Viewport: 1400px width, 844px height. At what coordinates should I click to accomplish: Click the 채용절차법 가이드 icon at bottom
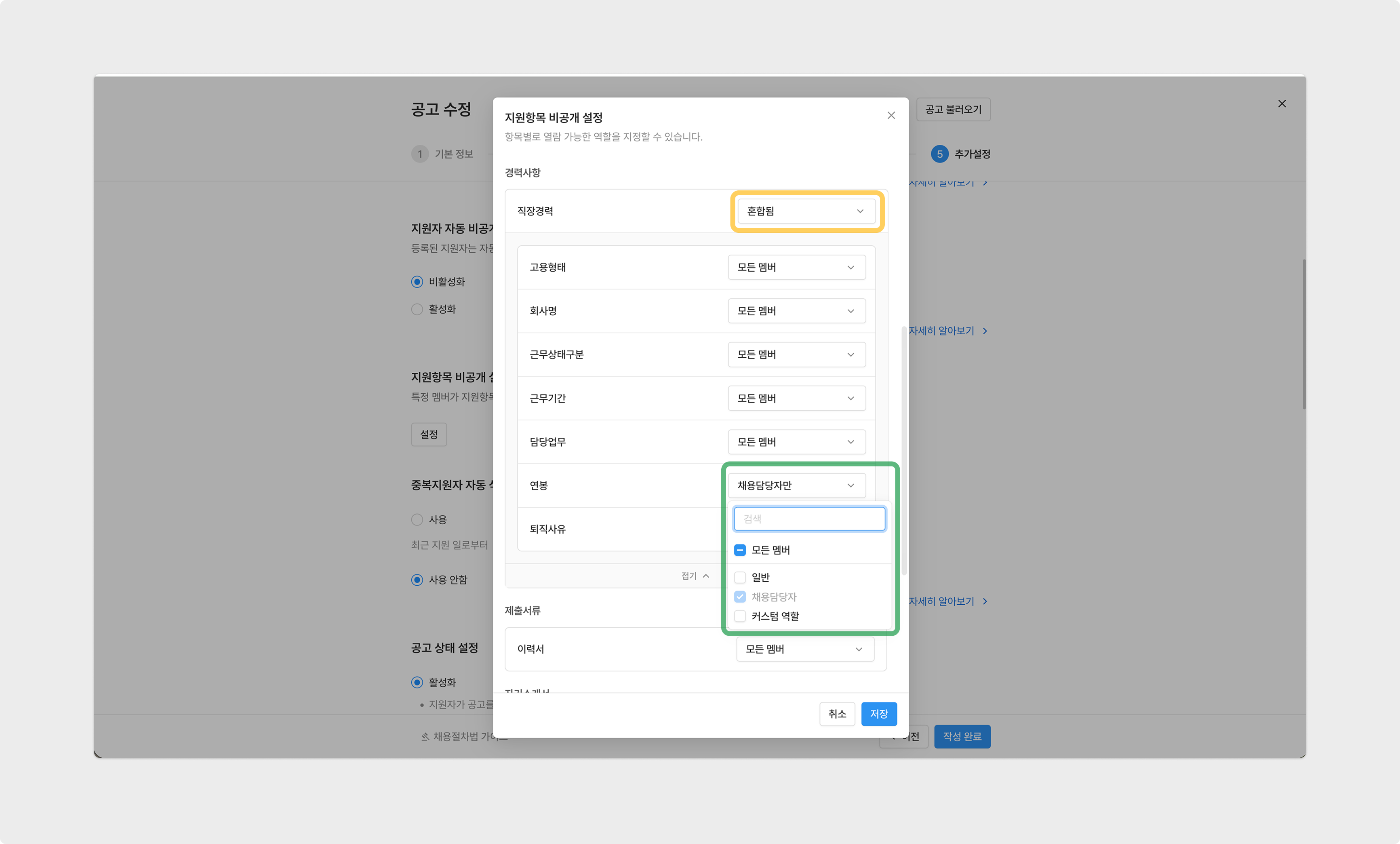(x=425, y=736)
